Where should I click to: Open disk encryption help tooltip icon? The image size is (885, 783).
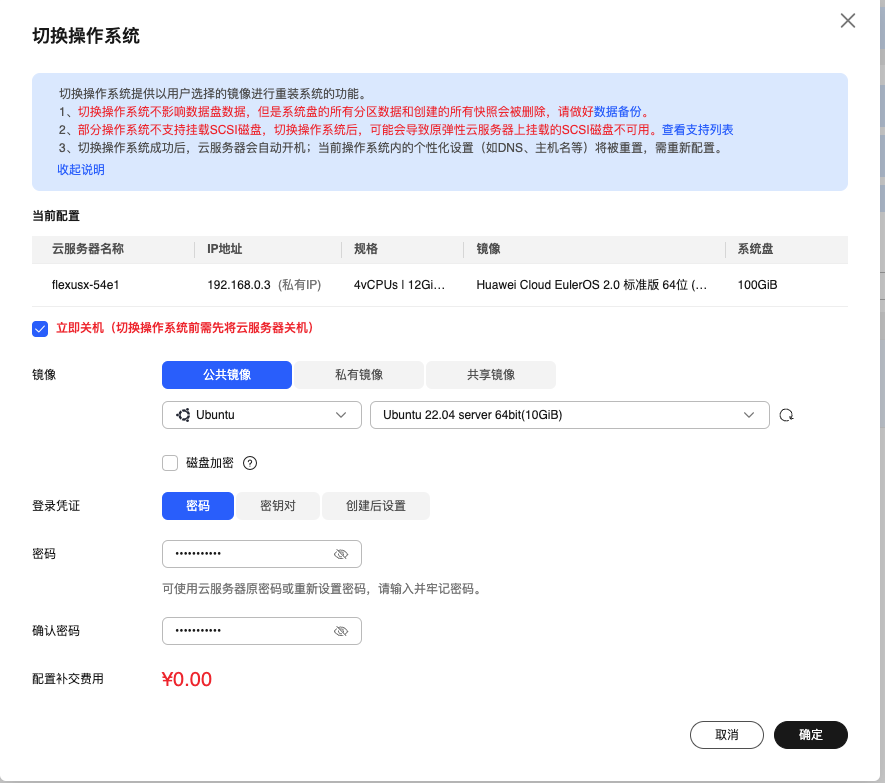coord(249,463)
